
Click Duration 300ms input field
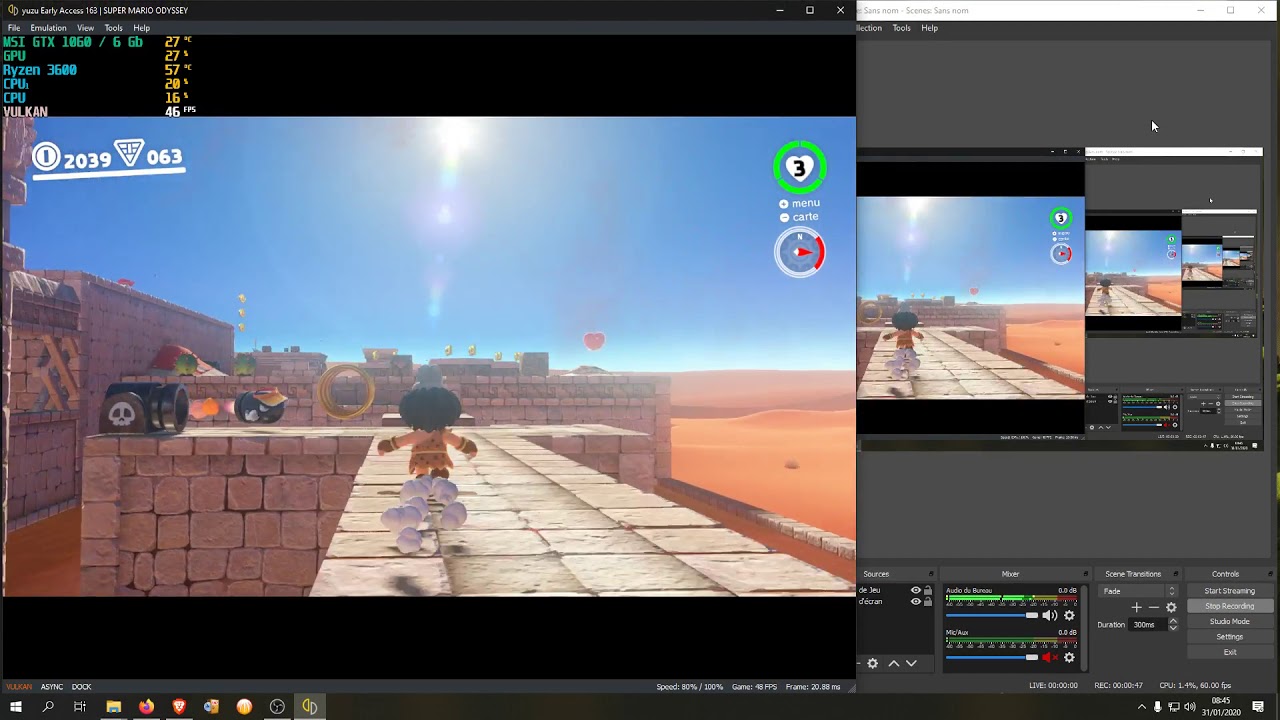(1150, 624)
